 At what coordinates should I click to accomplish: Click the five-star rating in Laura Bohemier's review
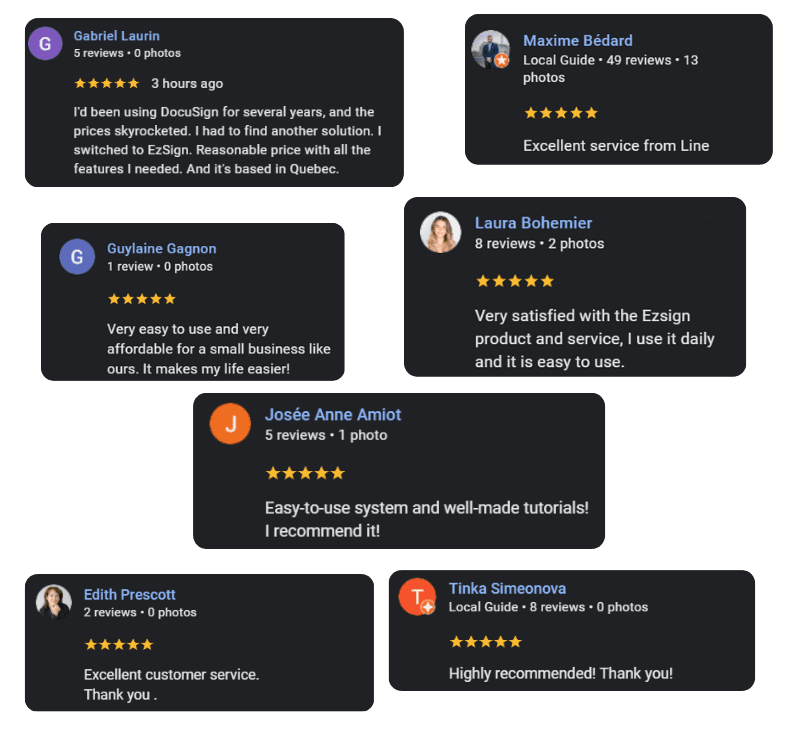[514, 281]
